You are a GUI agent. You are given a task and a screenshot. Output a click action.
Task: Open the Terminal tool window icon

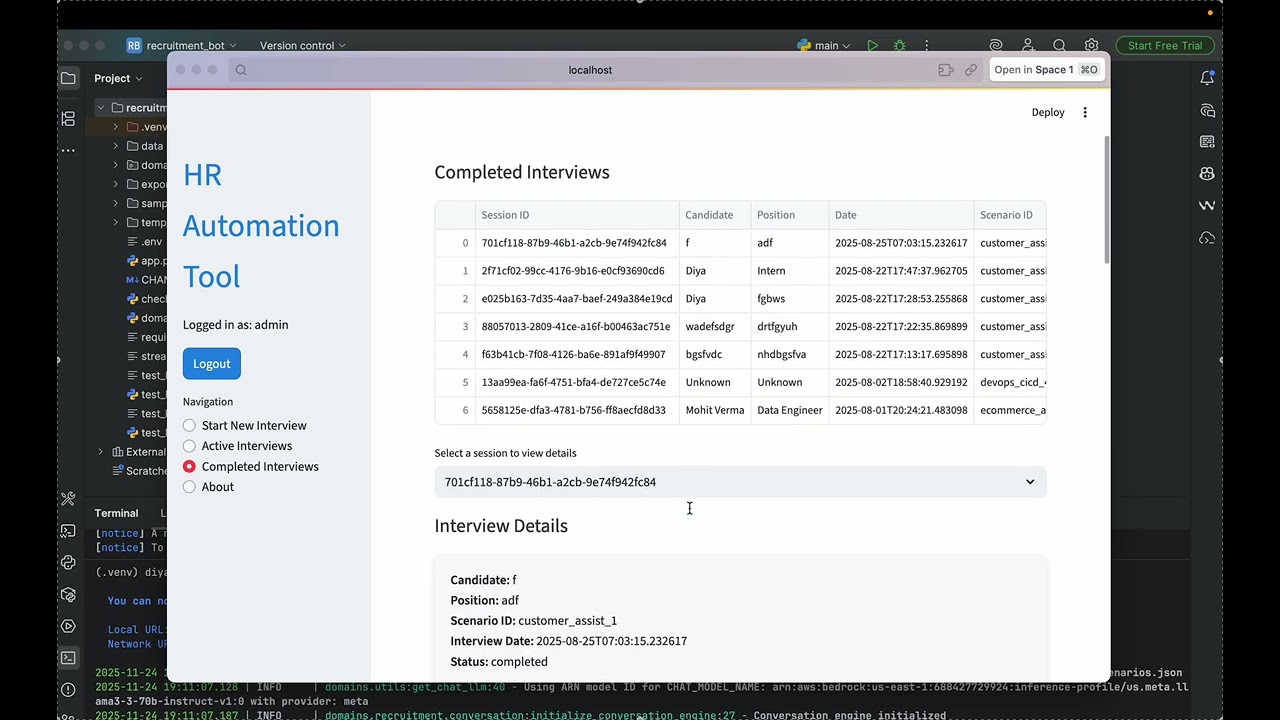coord(68,658)
